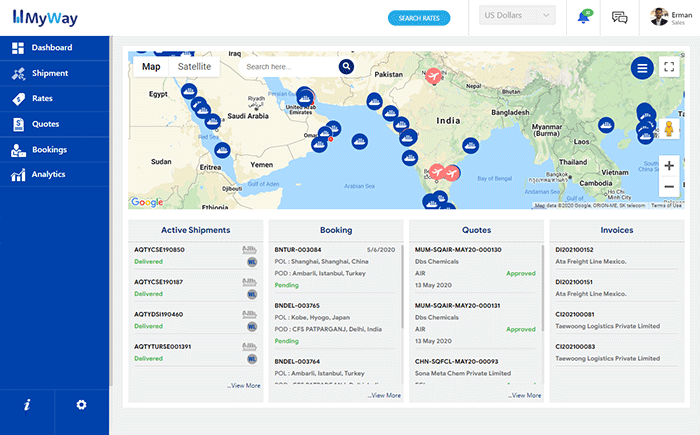Click the Quotes panel scrollbar
The height and width of the screenshot is (435, 700).
point(542,288)
